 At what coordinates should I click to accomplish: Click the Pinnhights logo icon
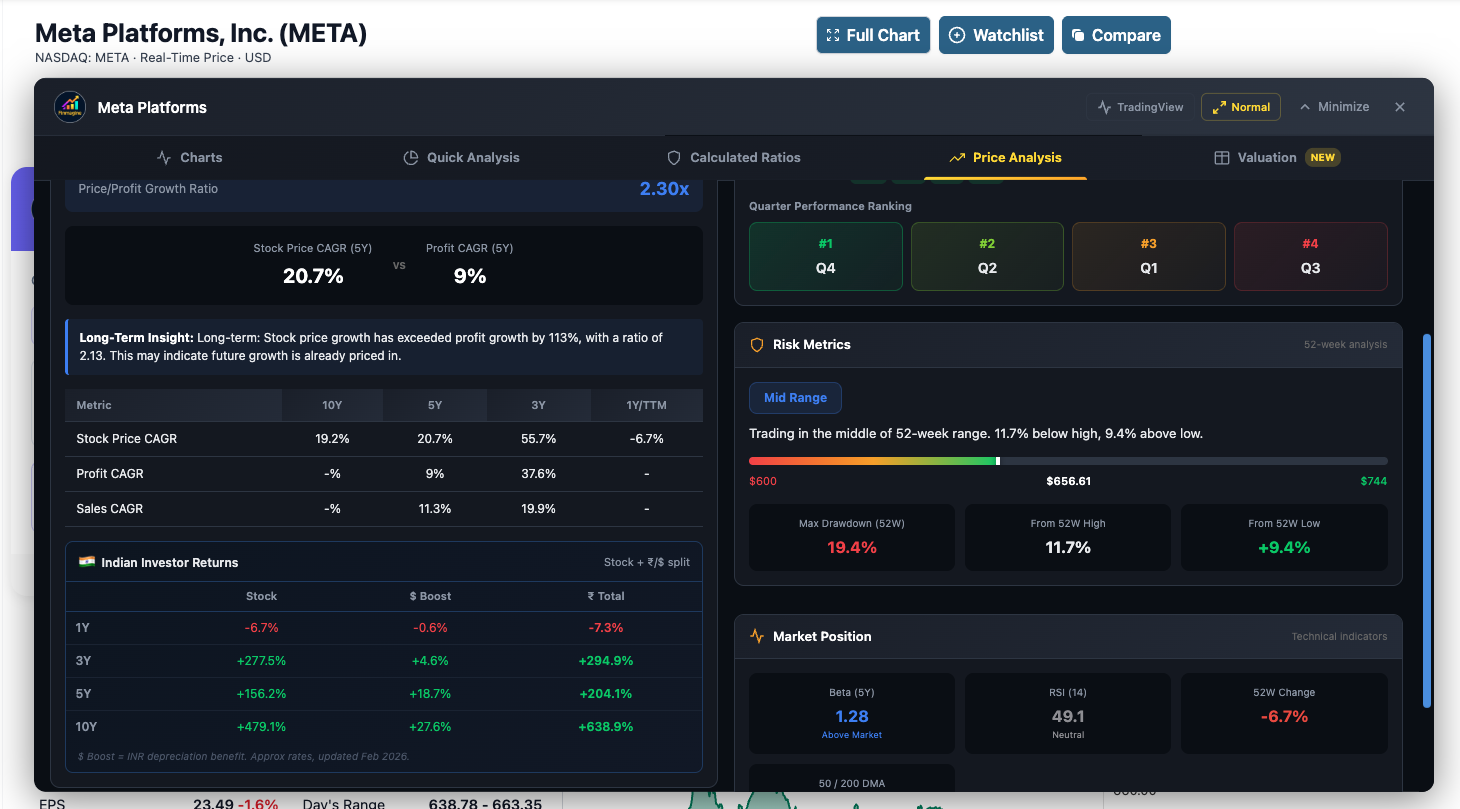coord(69,107)
